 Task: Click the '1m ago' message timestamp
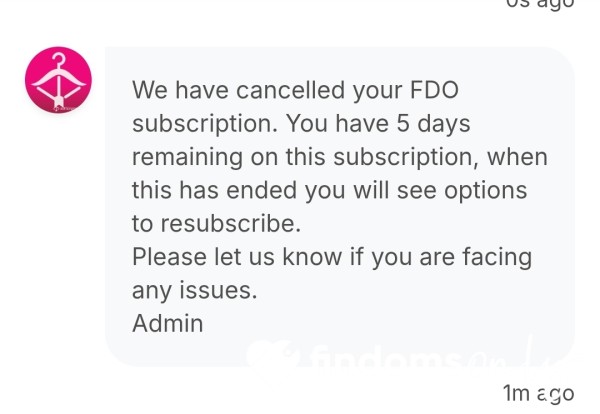pyautogui.click(x=538, y=393)
